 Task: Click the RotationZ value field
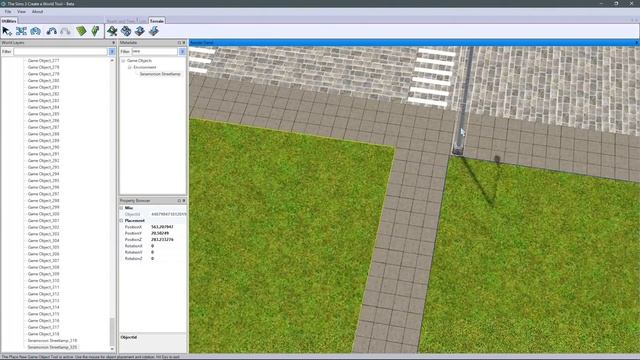point(168,258)
